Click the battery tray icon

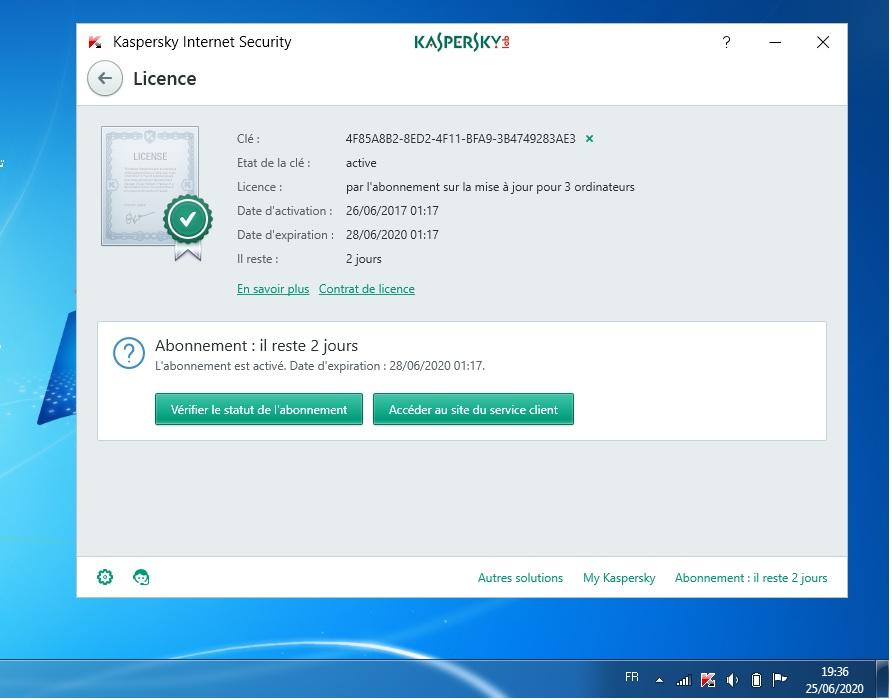[756, 680]
